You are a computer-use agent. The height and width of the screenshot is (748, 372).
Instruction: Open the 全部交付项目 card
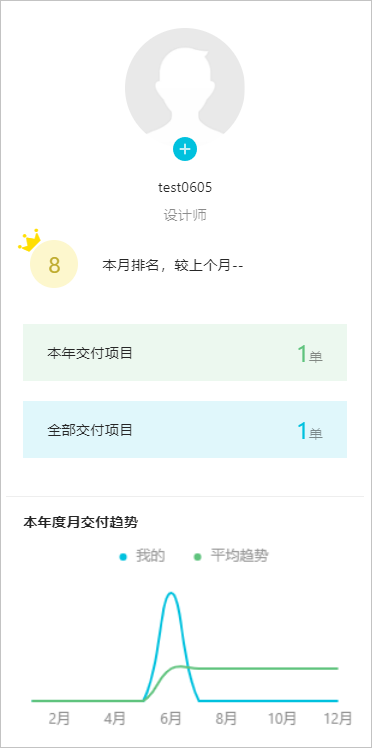185,429
